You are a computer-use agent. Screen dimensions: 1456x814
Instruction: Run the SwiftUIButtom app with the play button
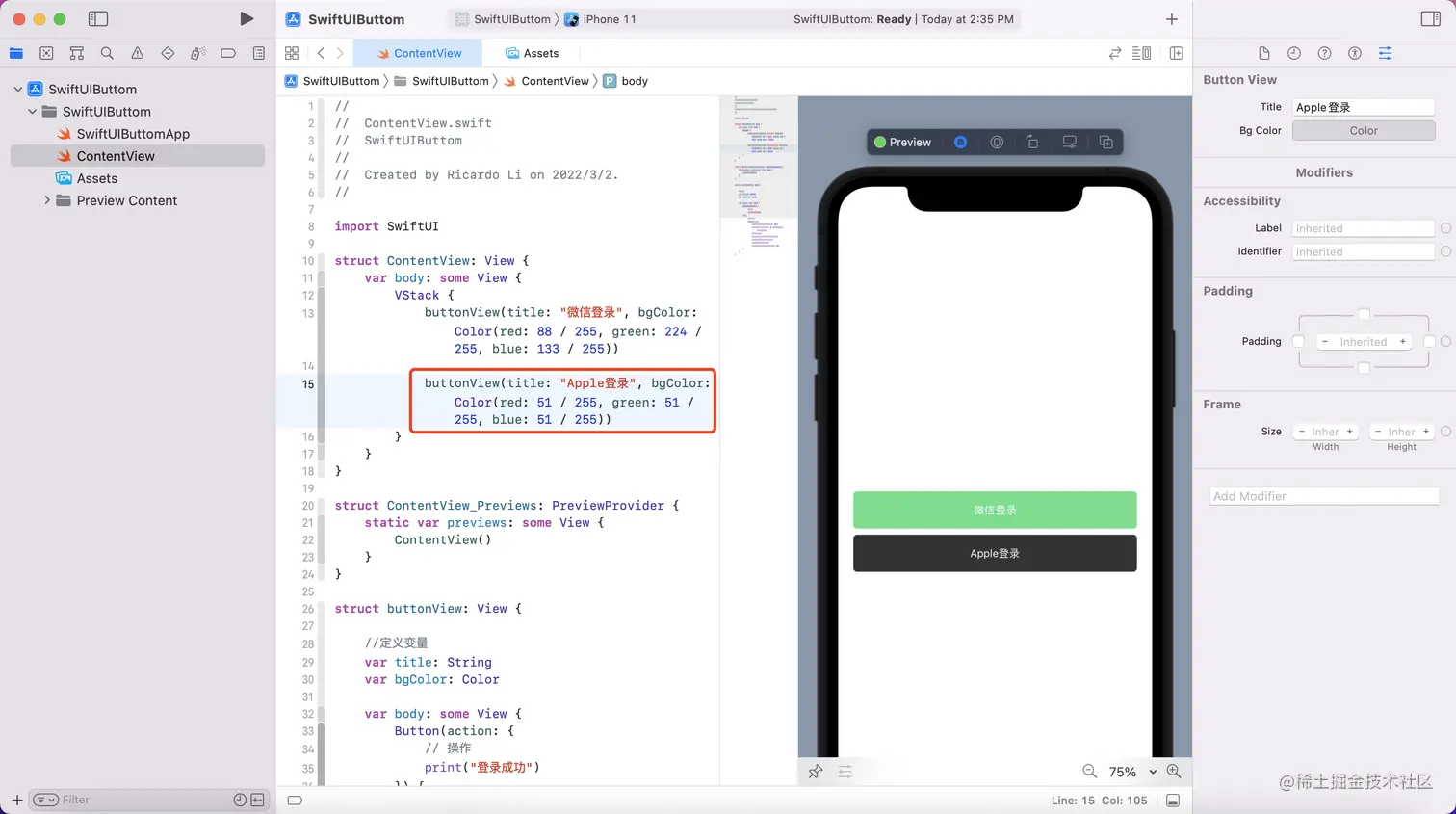(247, 17)
